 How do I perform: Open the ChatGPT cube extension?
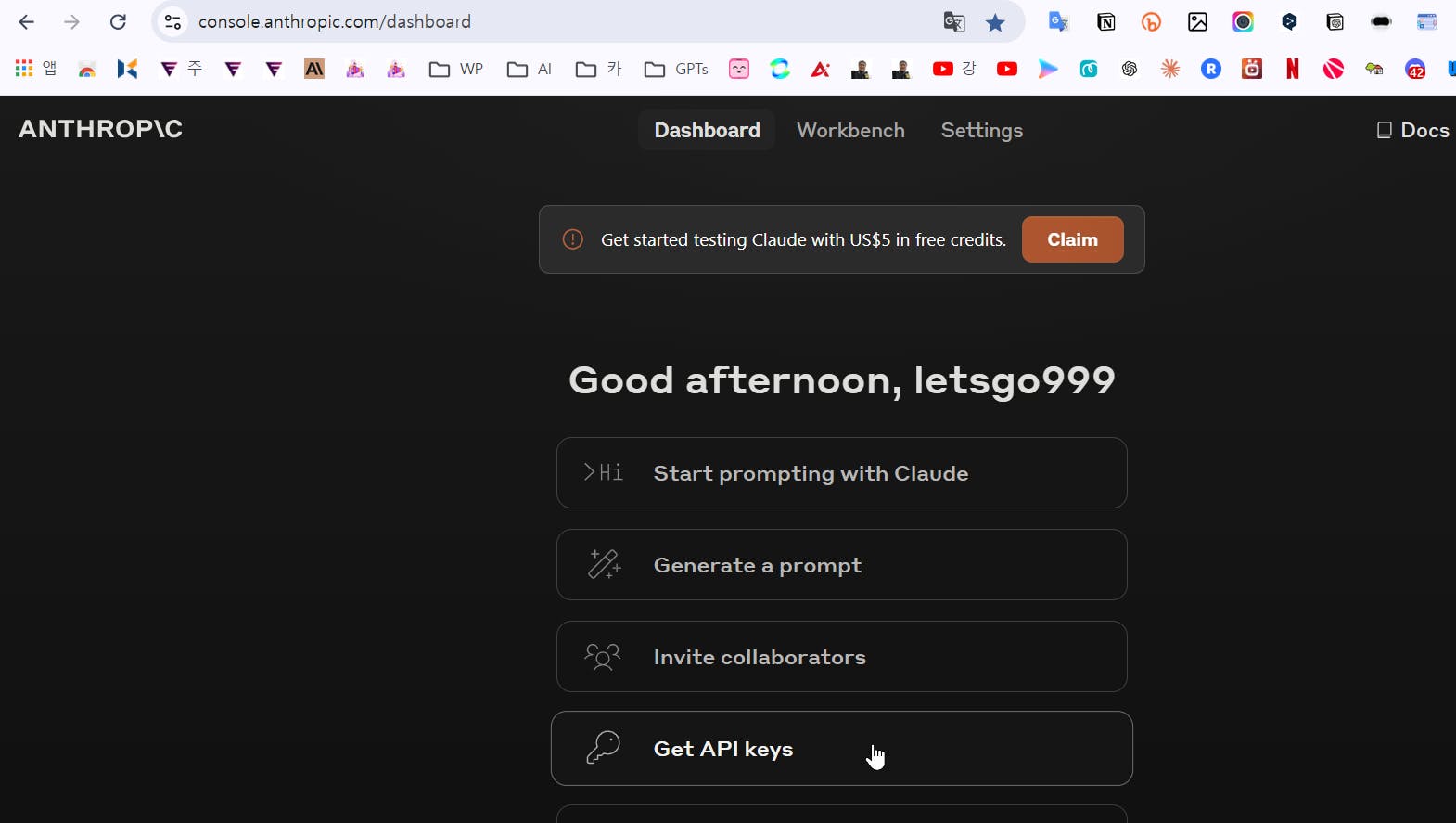(1335, 22)
